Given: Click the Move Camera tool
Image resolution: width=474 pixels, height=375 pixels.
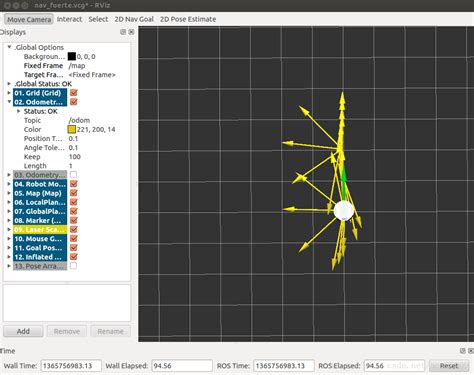Looking at the screenshot, I should click(x=29, y=19).
